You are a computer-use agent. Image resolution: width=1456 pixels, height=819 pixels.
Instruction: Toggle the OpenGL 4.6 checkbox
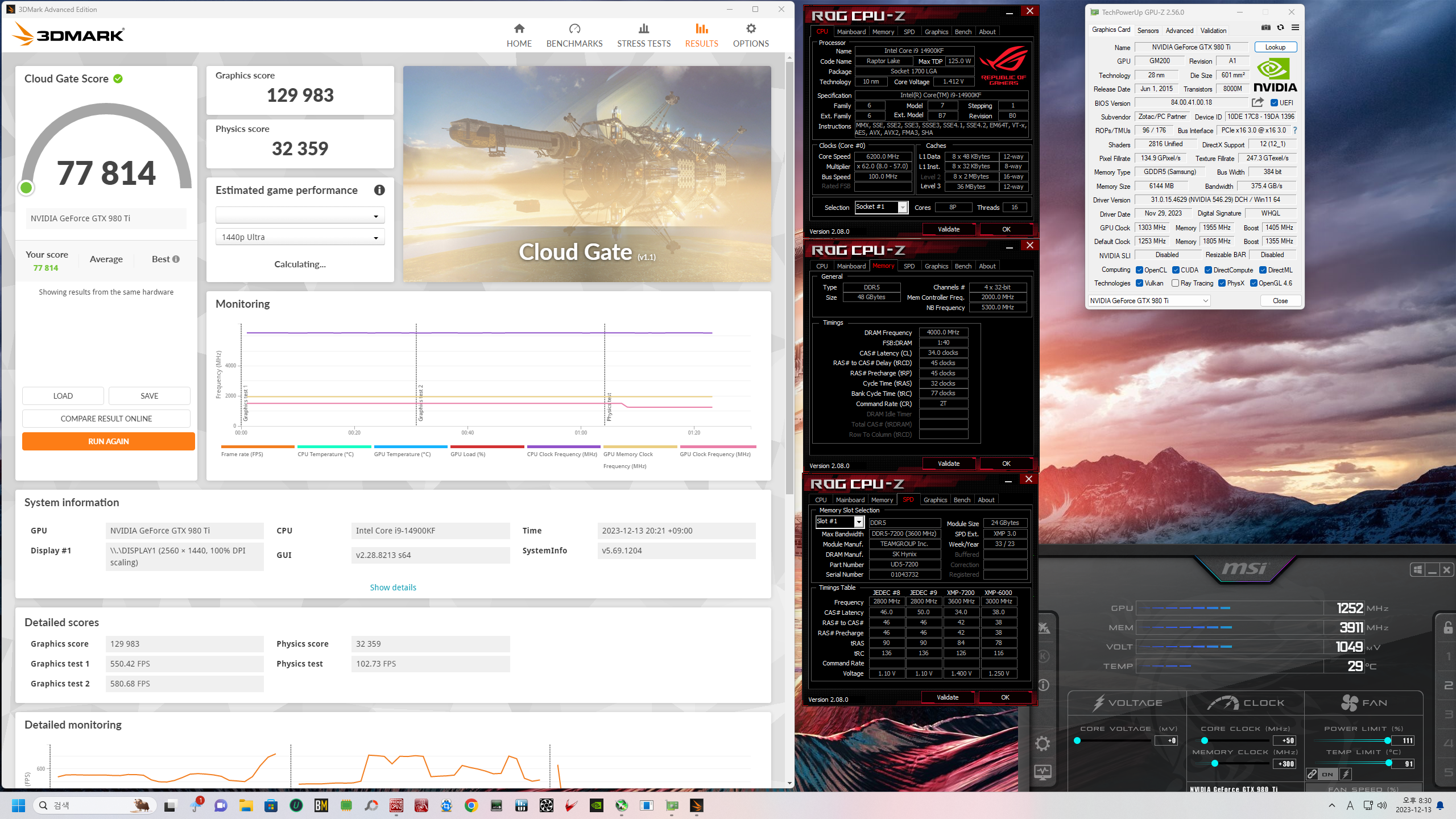[x=1254, y=283]
